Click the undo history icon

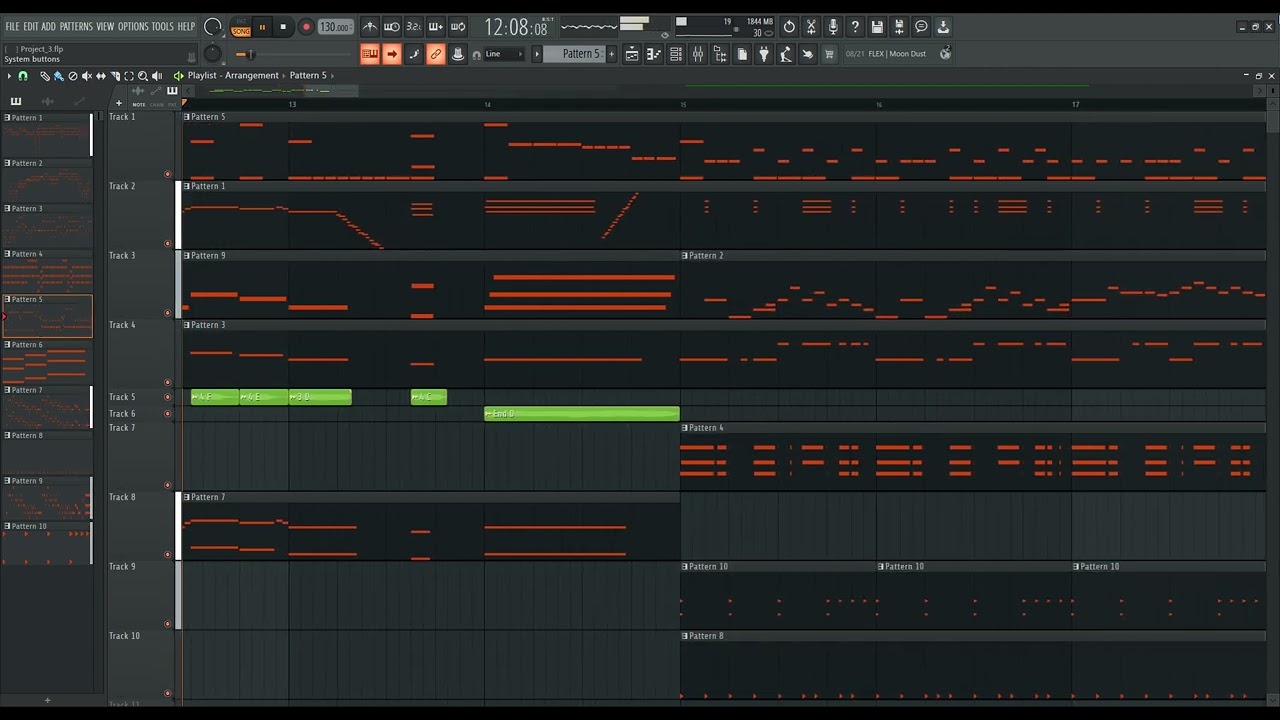[789, 27]
